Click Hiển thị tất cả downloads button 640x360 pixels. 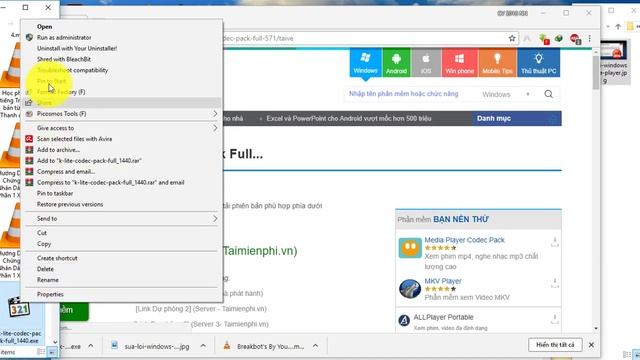(x=555, y=345)
